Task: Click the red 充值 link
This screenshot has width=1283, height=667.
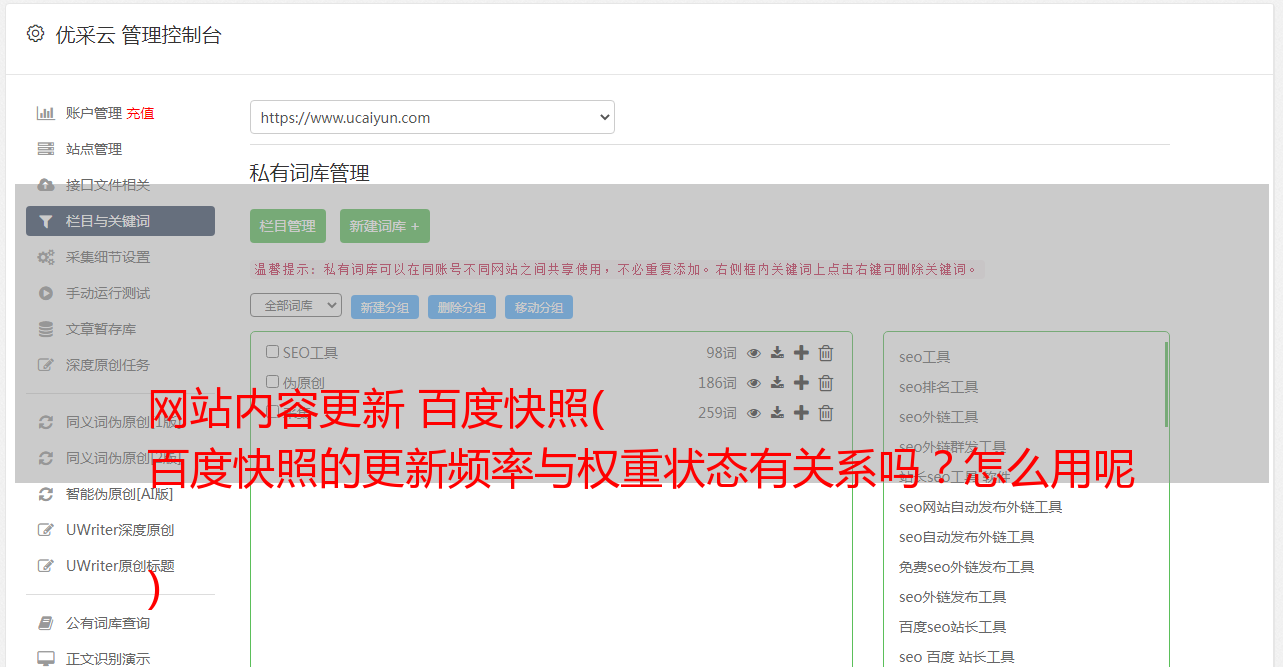Action: pos(140,114)
